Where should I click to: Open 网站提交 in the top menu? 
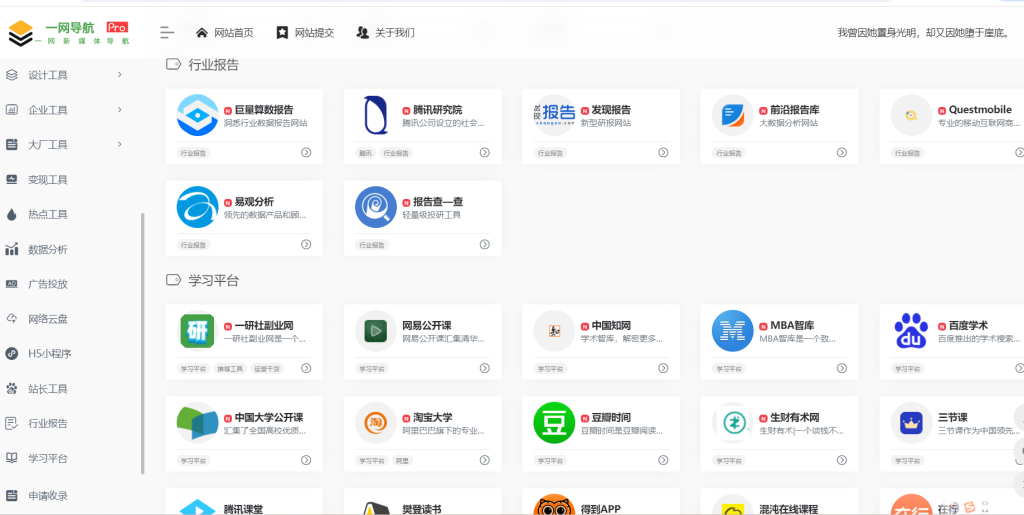coord(305,33)
